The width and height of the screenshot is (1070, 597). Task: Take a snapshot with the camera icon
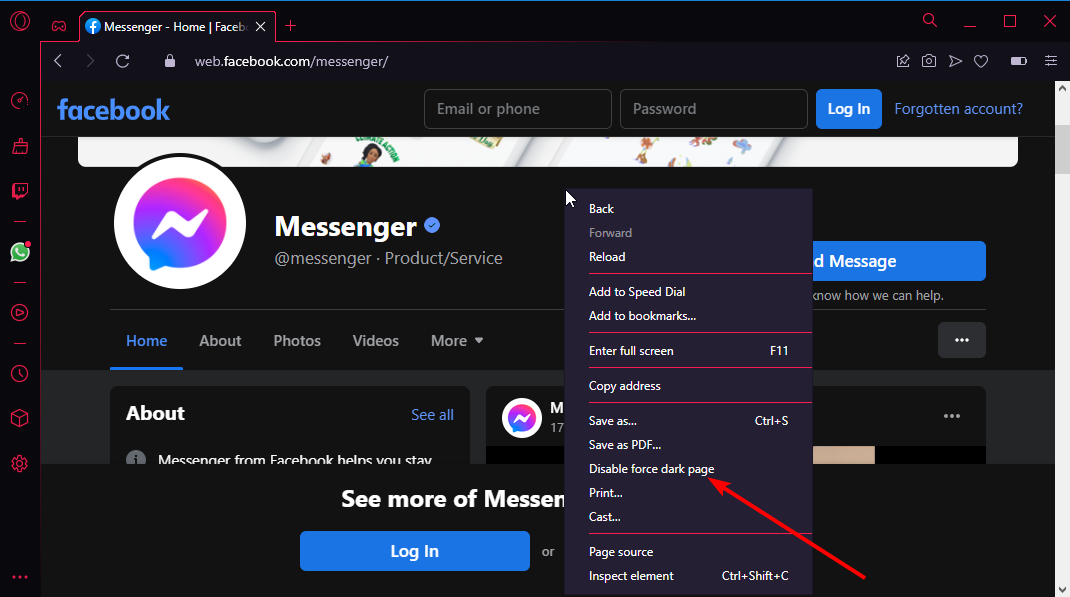point(929,61)
